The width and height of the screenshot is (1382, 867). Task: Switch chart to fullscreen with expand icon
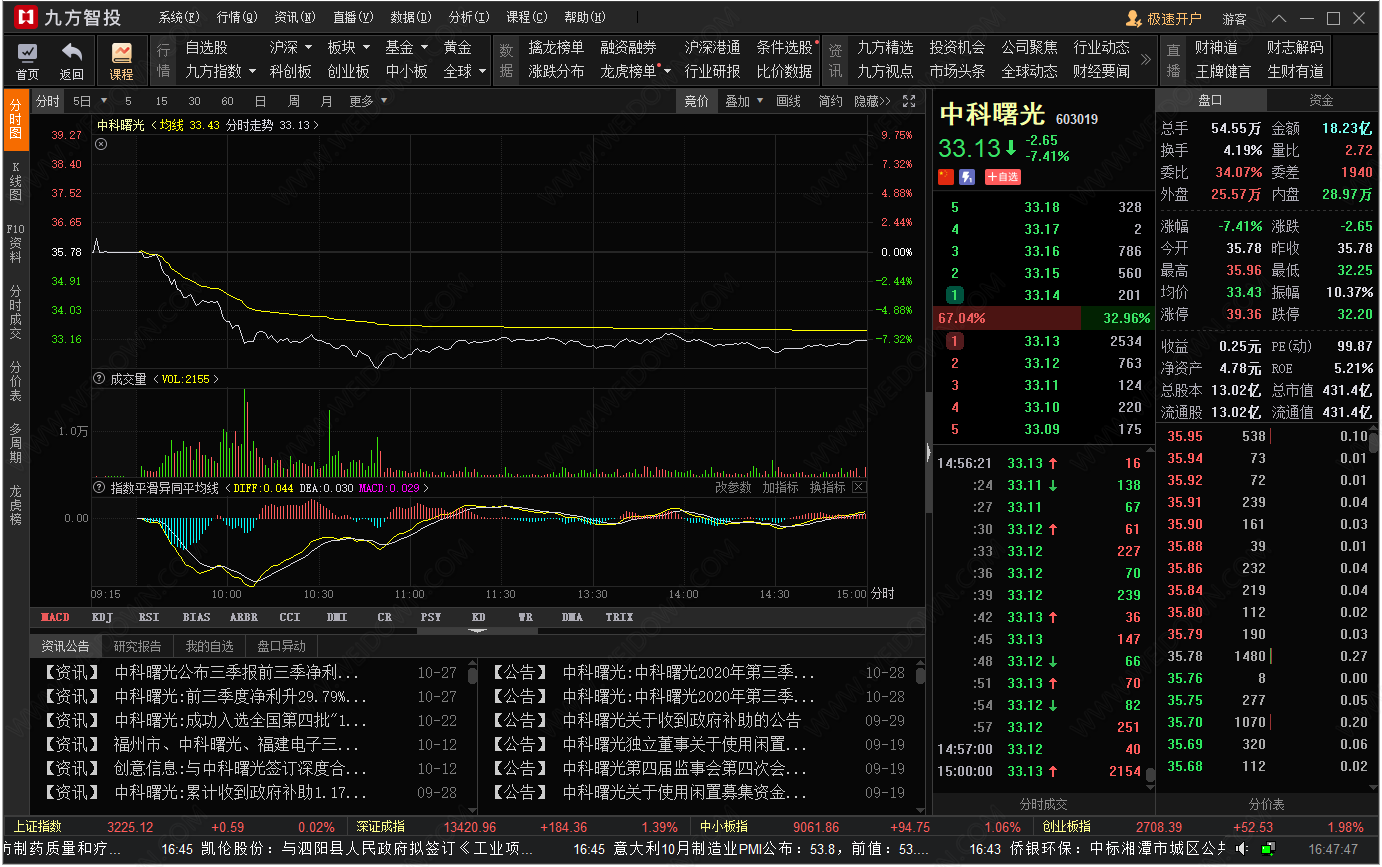click(x=908, y=101)
